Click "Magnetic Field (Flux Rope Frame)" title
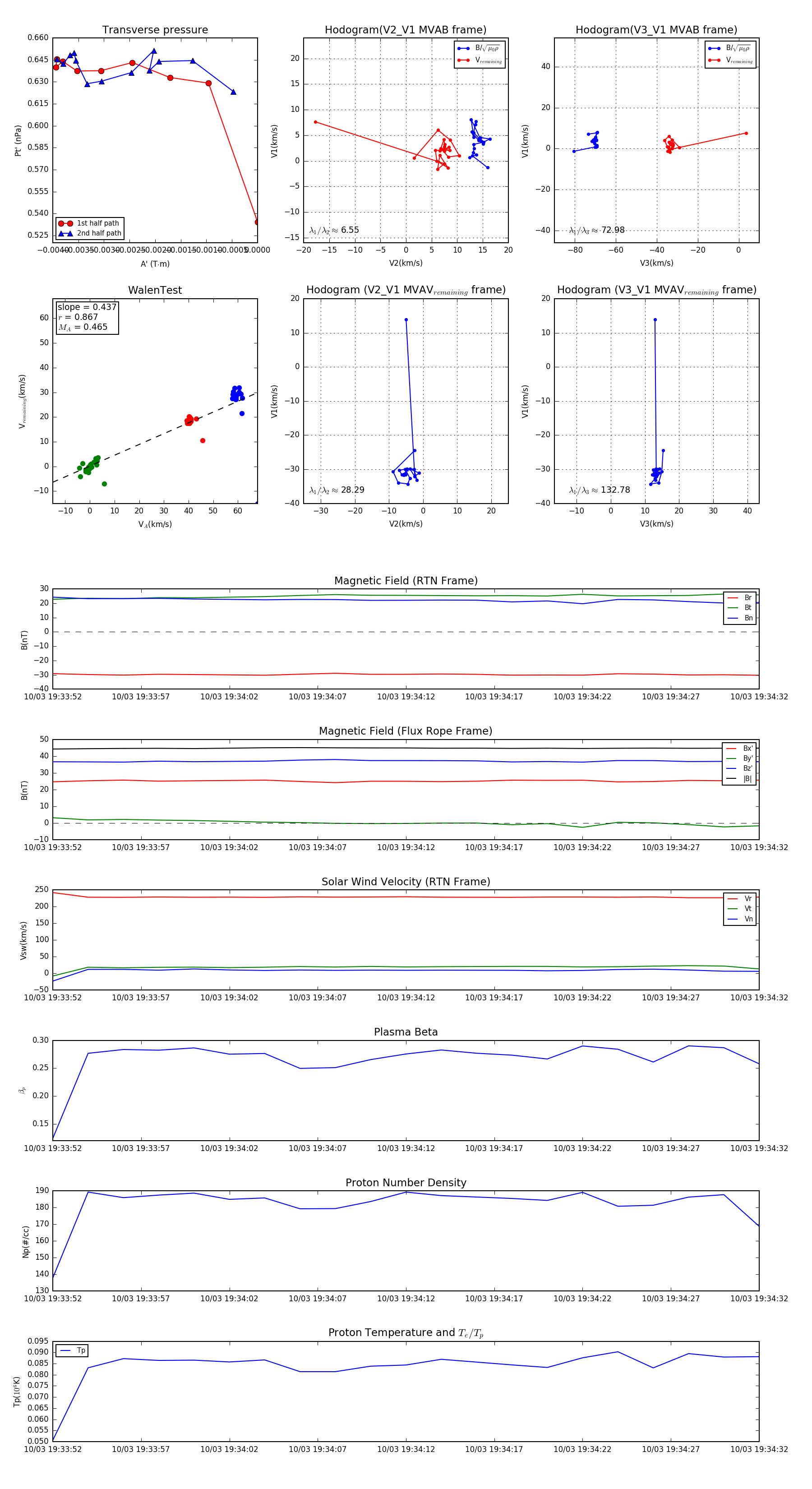812x1489 pixels. click(406, 731)
